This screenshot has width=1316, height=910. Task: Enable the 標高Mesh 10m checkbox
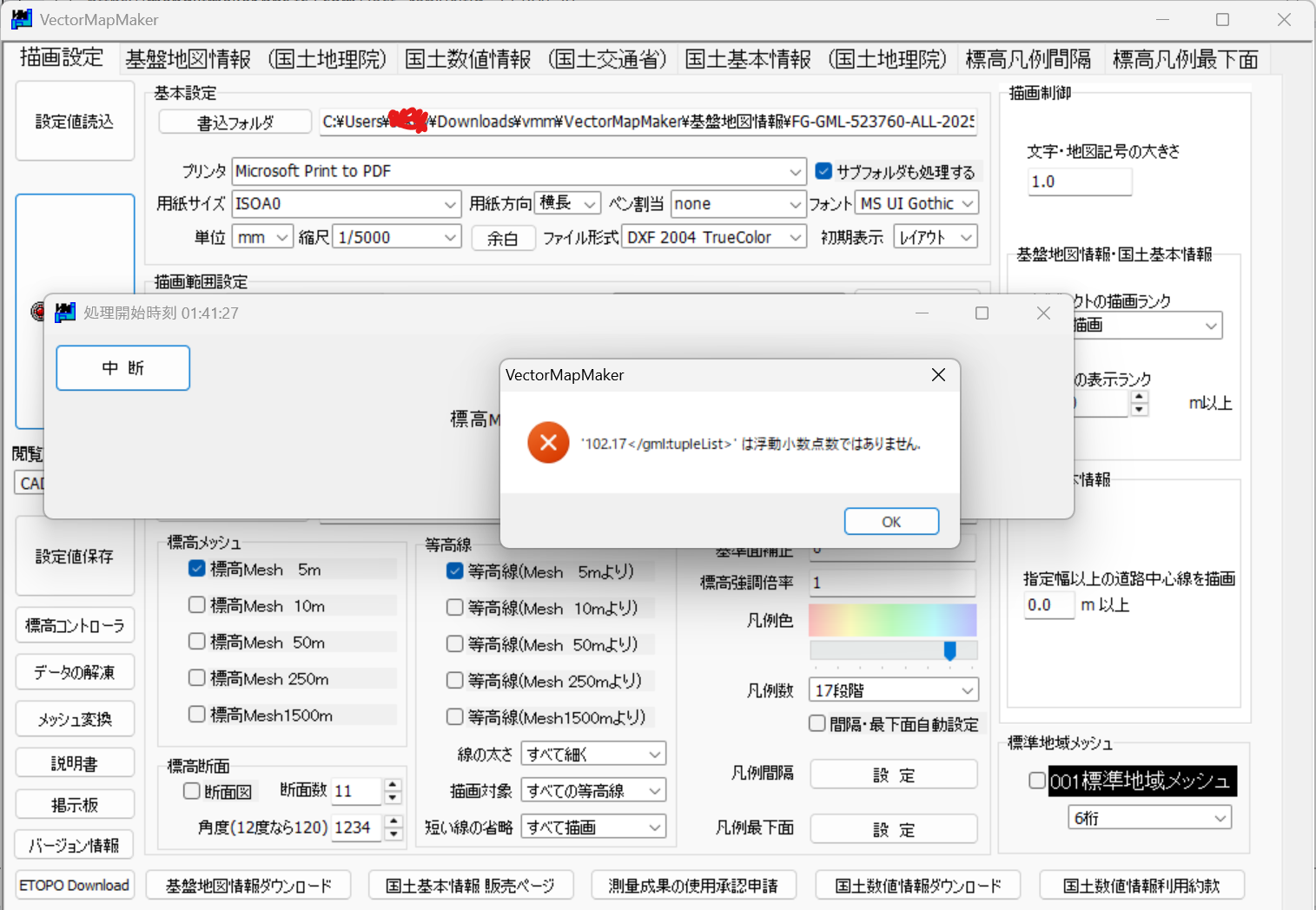click(x=197, y=605)
